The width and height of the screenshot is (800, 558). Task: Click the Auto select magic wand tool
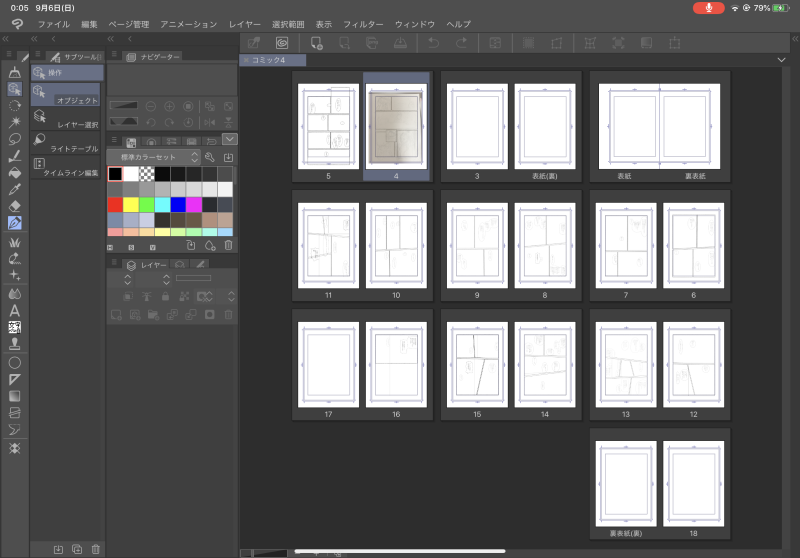tap(15, 121)
